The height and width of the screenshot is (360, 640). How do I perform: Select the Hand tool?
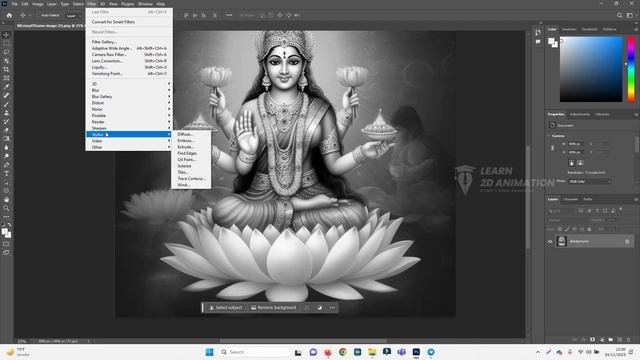click(6, 200)
